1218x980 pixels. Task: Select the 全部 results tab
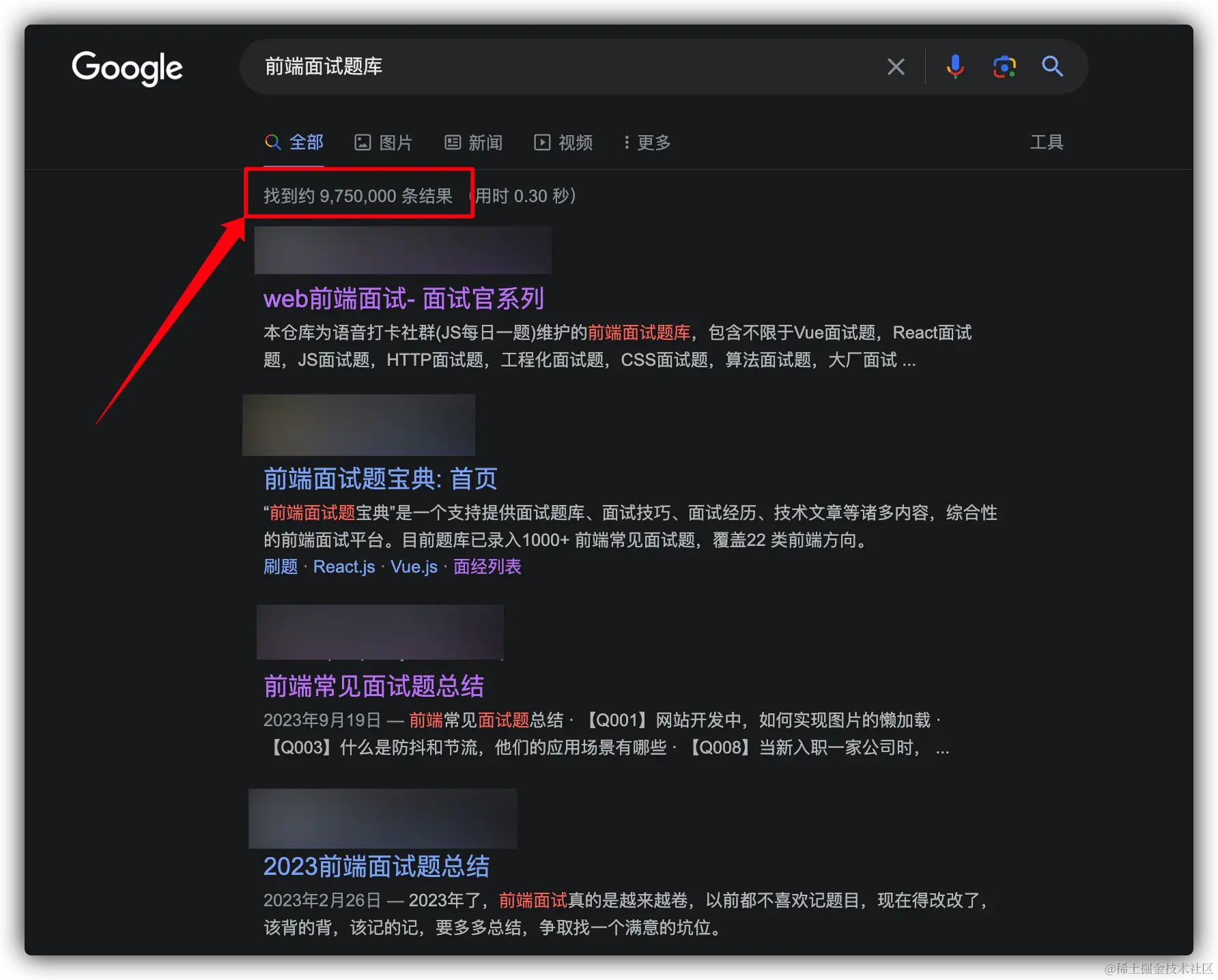pos(294,142)
